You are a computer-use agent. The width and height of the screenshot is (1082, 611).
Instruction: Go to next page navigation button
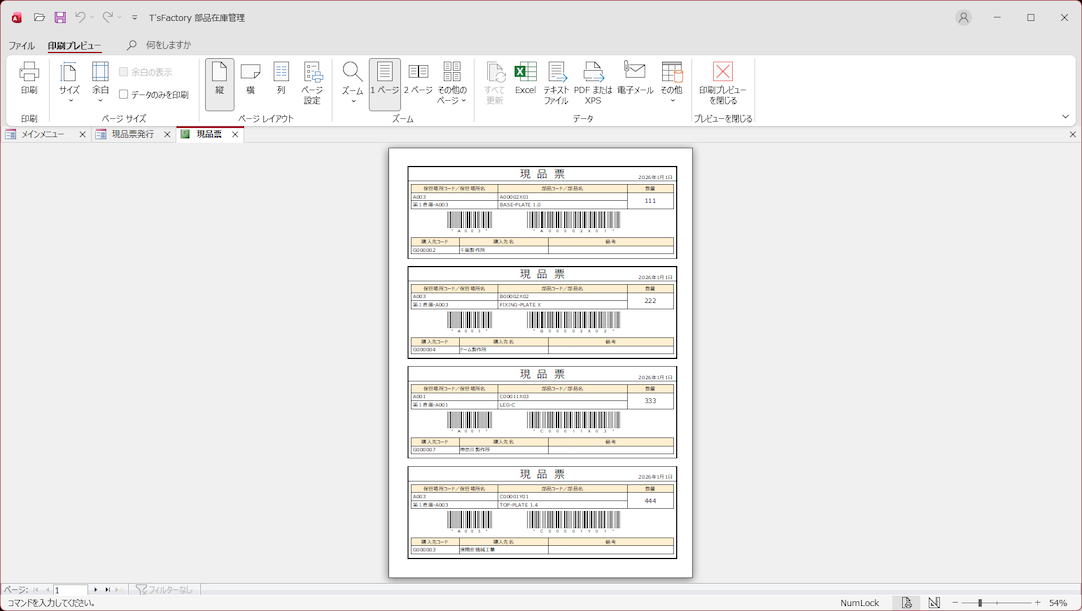pyautogui.click(x=96, y=590)
